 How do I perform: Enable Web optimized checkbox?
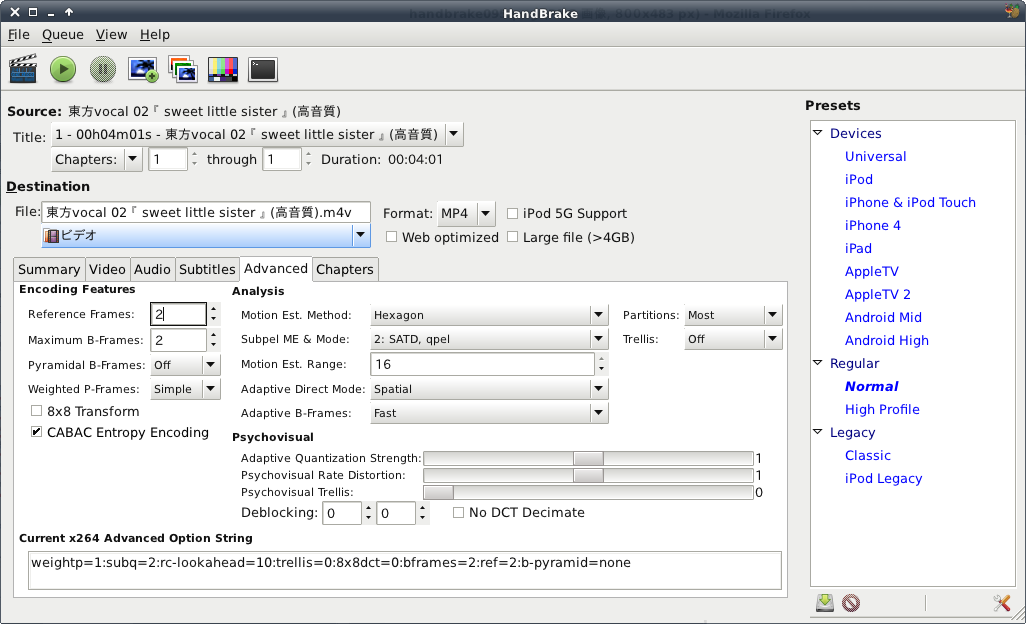(x=391, y=237)
